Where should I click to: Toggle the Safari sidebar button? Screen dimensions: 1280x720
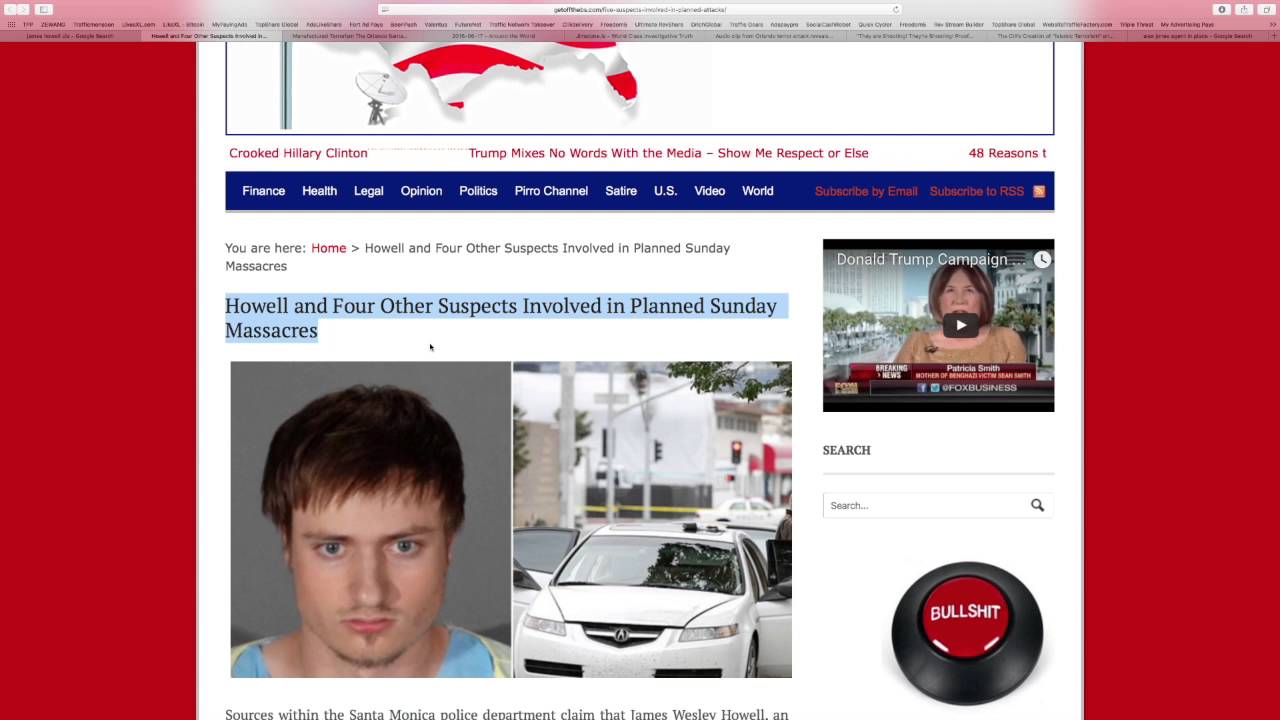click(x=44, y=10)
